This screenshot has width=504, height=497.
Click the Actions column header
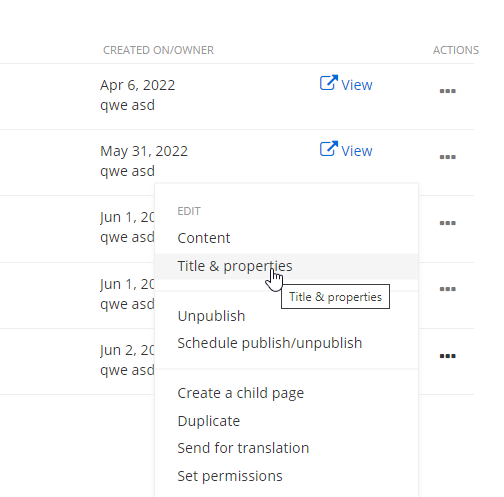[456, 50]
